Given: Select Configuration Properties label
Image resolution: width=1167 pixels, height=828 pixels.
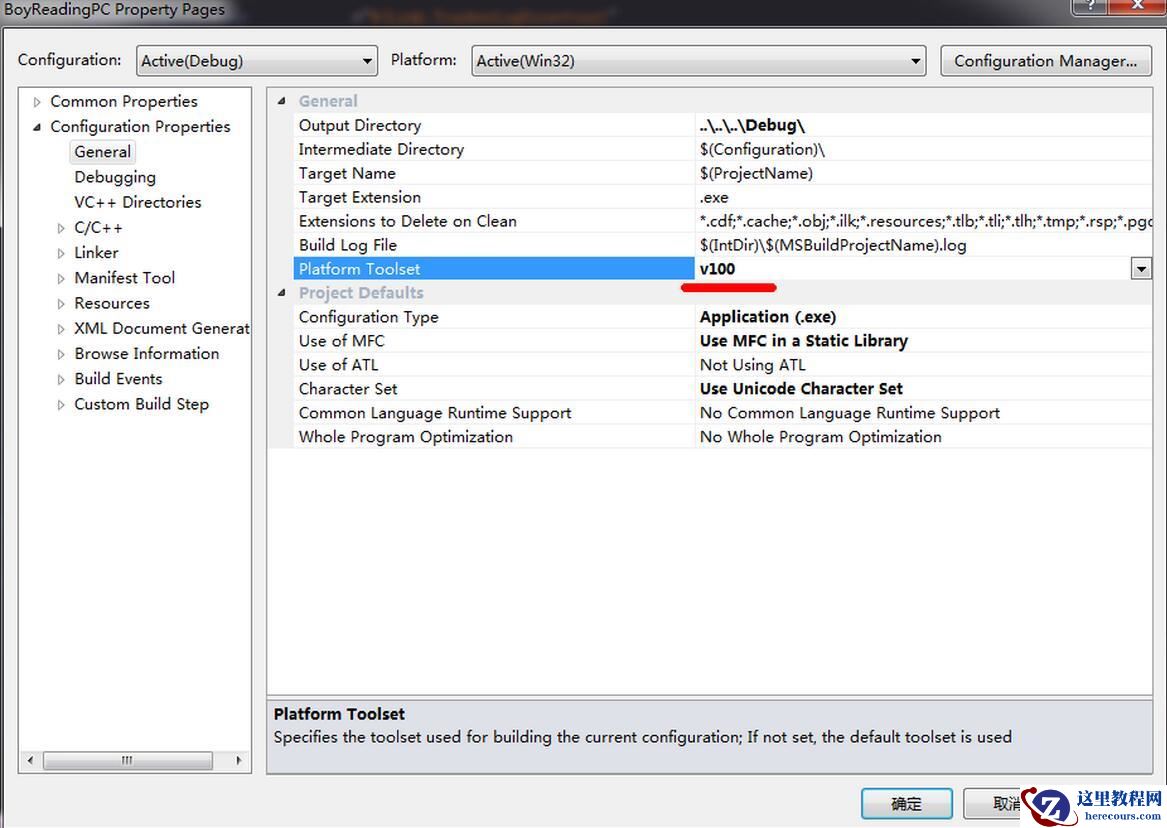Looking at the screenshot, I should [140, 126].
